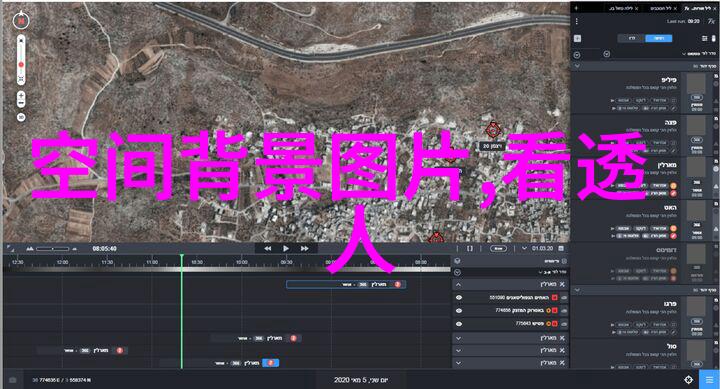This screenshot has width=720, height=389.
Task: Collapse the expanded layer group using its up chevron
Action: [x=458, y=285]
